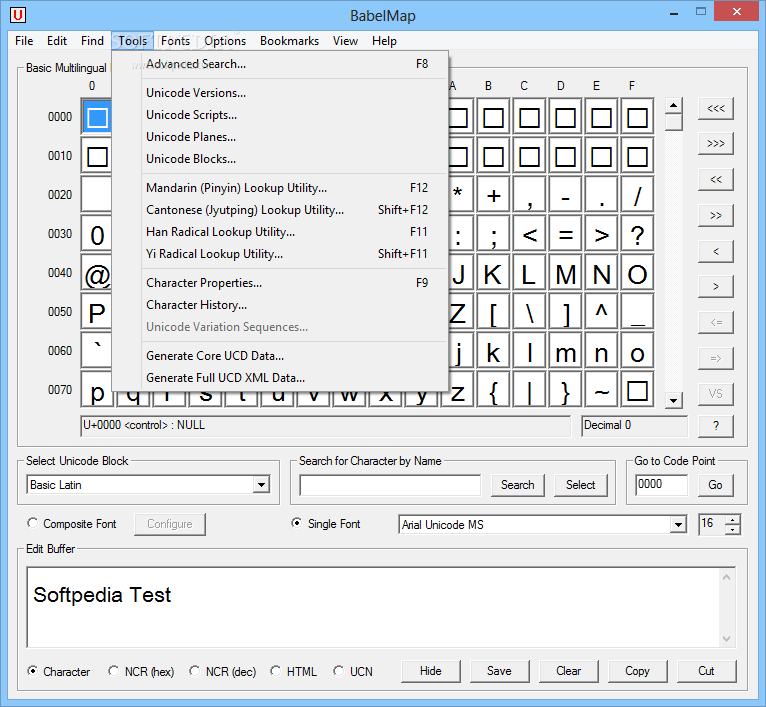Click the BabelMap app icon in title bar

18,15
